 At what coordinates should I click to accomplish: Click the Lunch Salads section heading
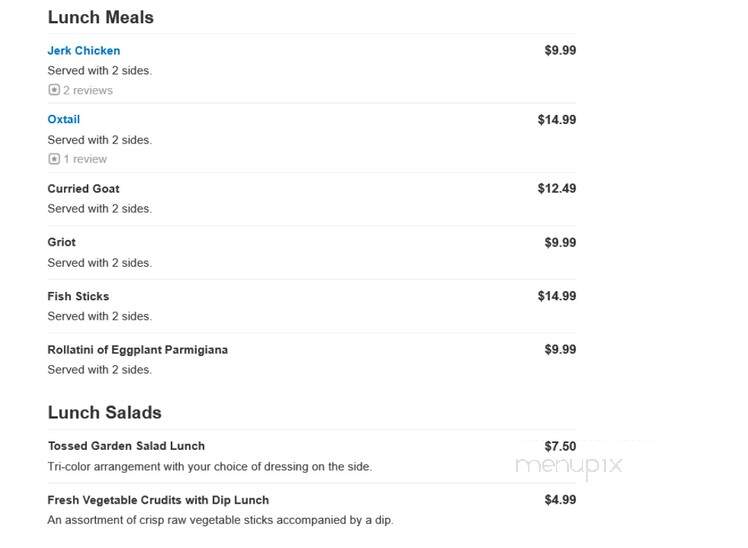click(x=104, y=413)
